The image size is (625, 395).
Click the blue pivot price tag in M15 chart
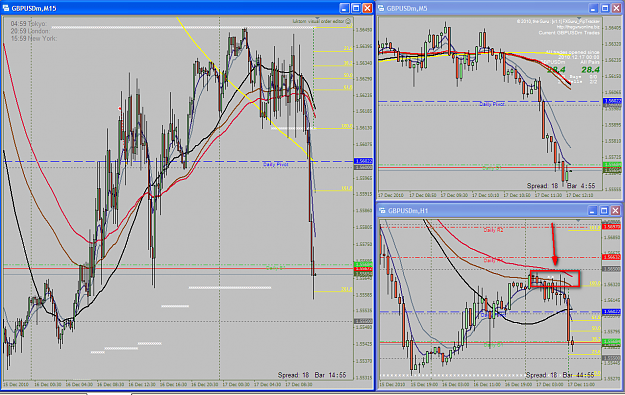pos(363,161)
